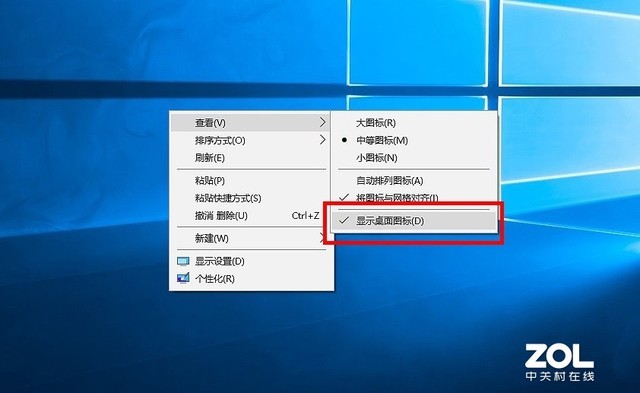Screen dimensions: 640x393
Task: Expand the 排序方式(O) submenu
Action: [250, 140]
